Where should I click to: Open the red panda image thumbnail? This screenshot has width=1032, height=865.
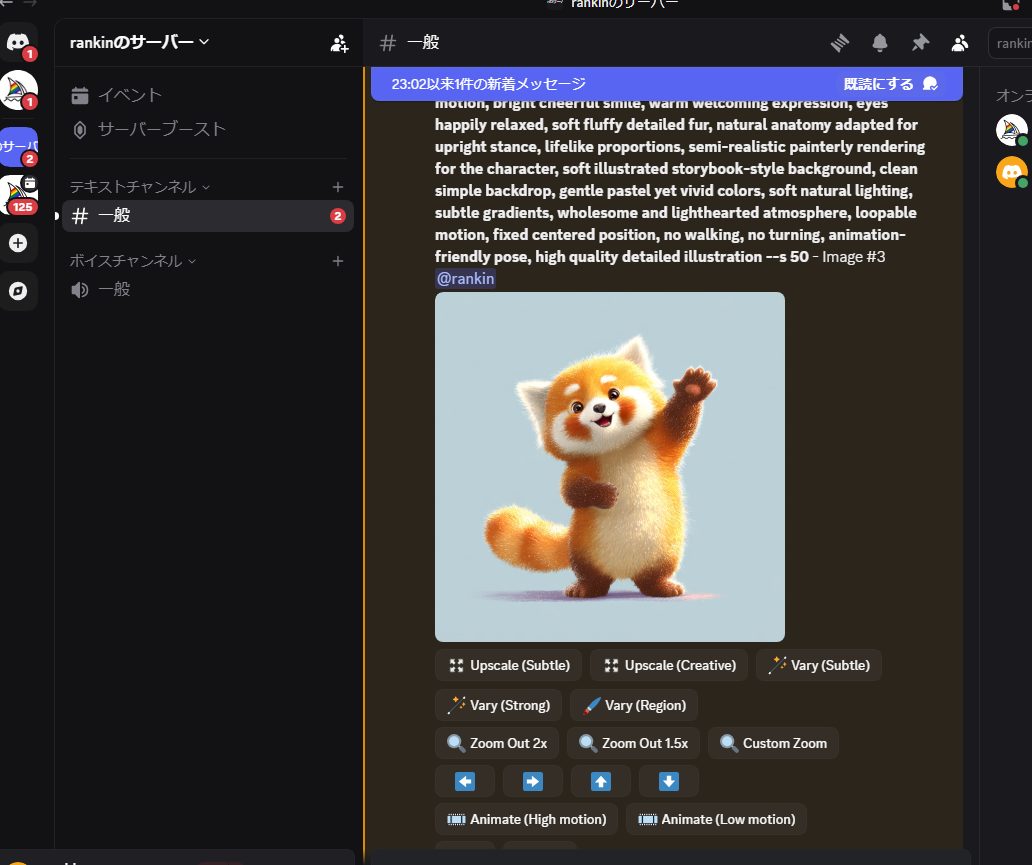point(609,466)
